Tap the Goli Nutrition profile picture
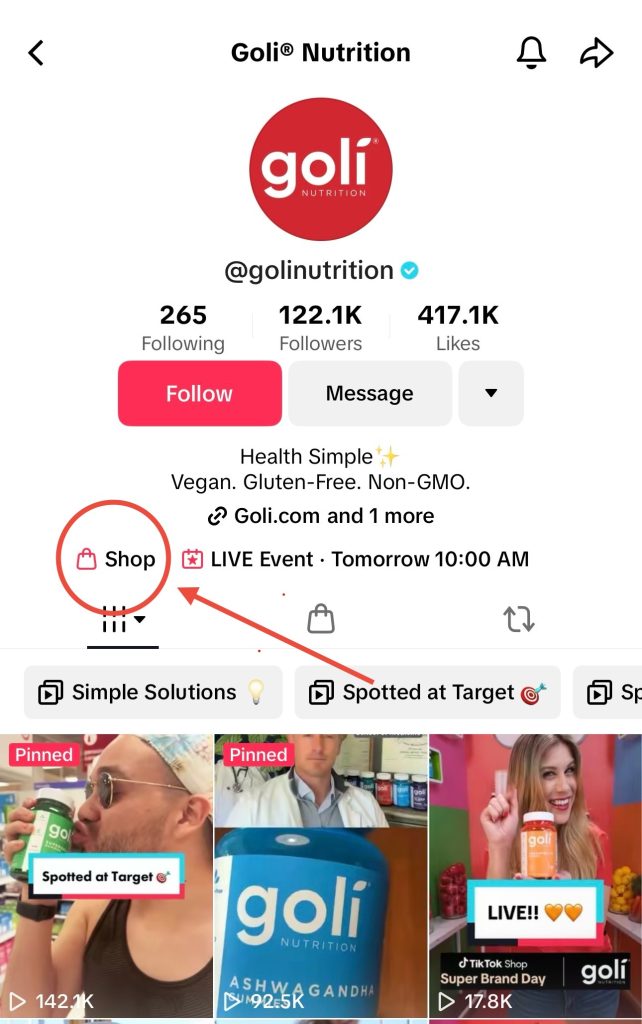 321,168
